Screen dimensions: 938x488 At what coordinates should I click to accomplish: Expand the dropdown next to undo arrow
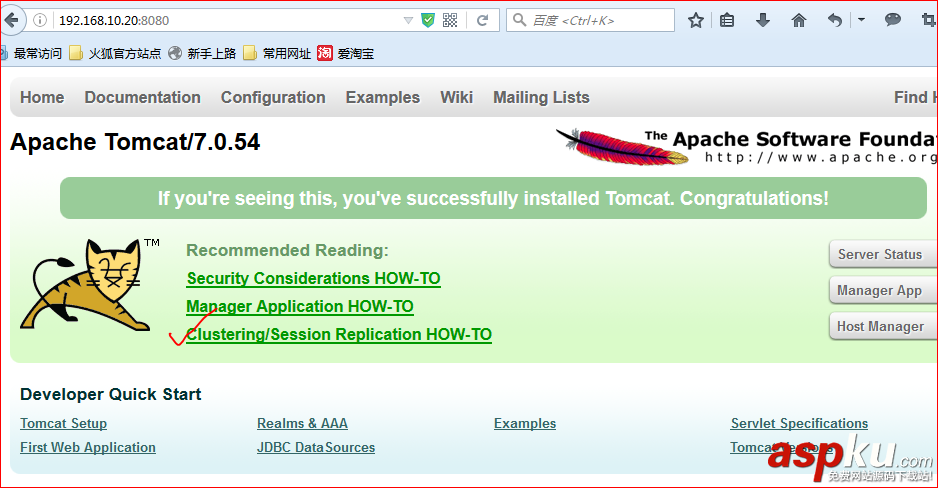coord(861,20)
